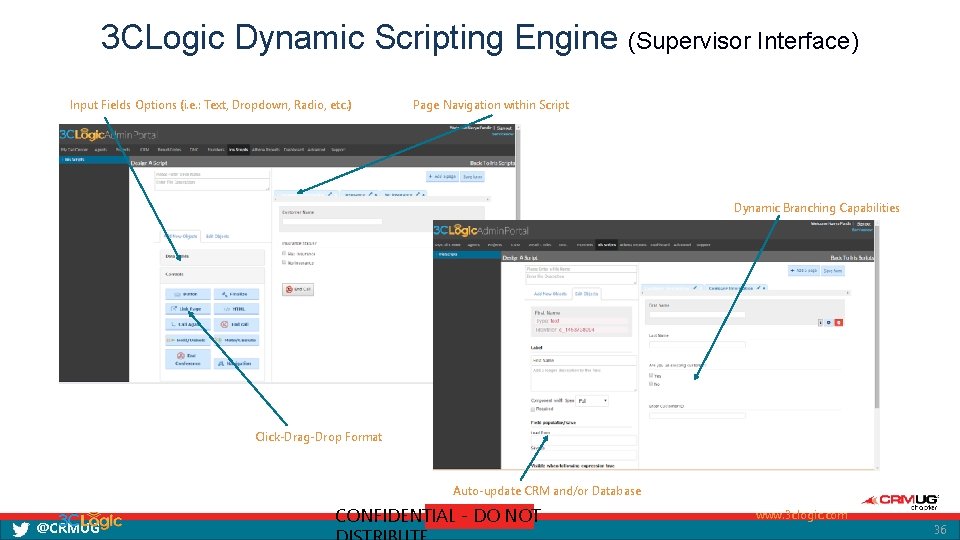Open Athena Reports menu in left portal
The width and height of the screenshot is (960, 540).
point(266,149)
